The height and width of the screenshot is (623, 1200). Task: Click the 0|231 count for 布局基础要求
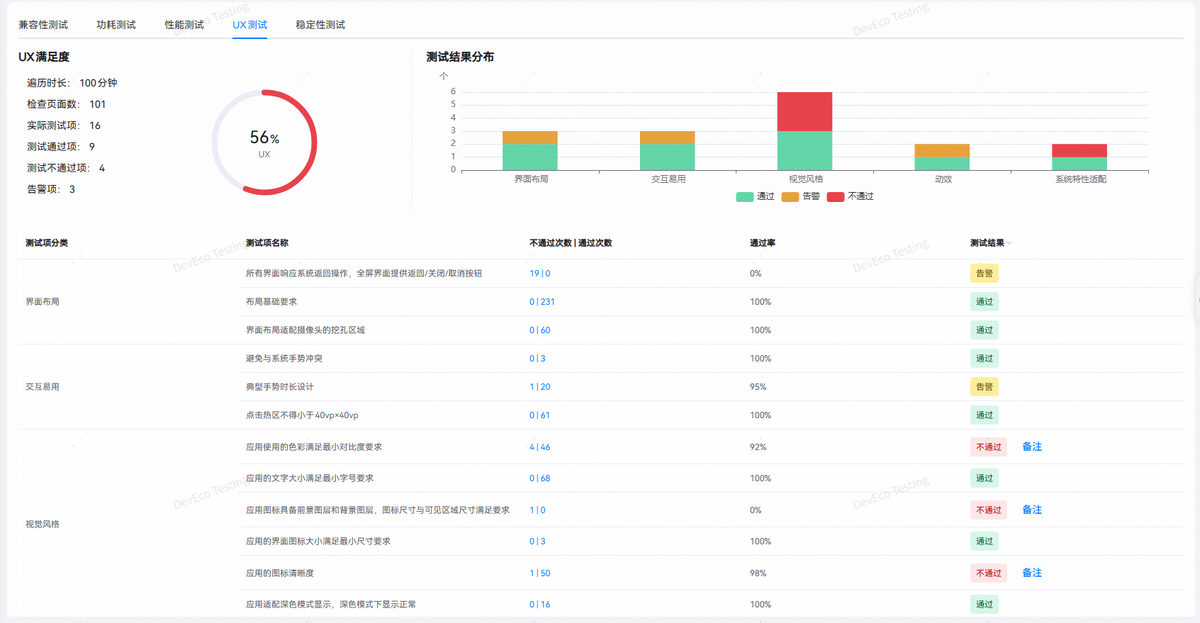point(542,302)
